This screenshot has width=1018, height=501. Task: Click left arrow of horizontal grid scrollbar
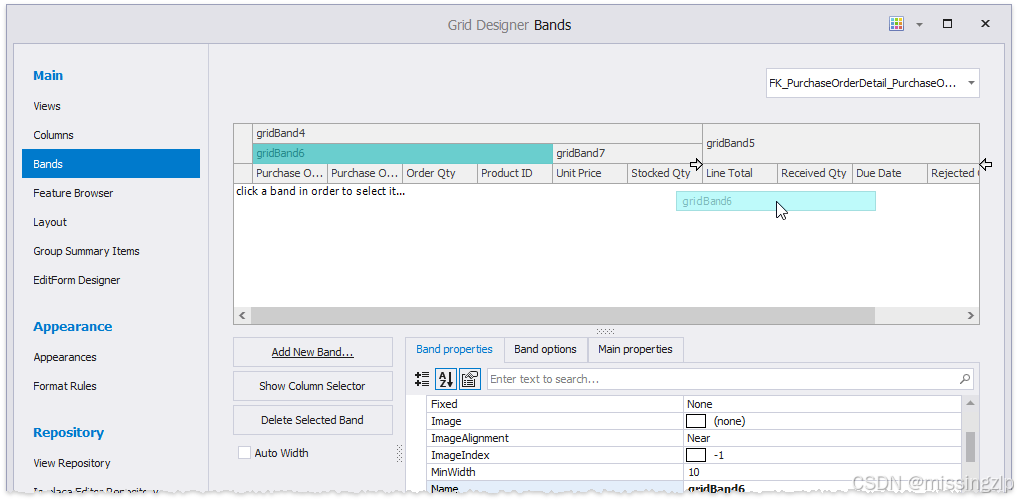[x=242, y=315]
